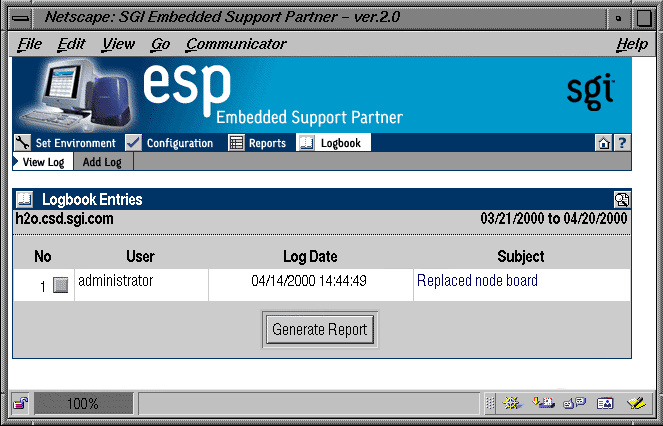Screen dimensions: 663x426
Task: Open Mail inbox from component bar
Action: (x=543, y=403)
